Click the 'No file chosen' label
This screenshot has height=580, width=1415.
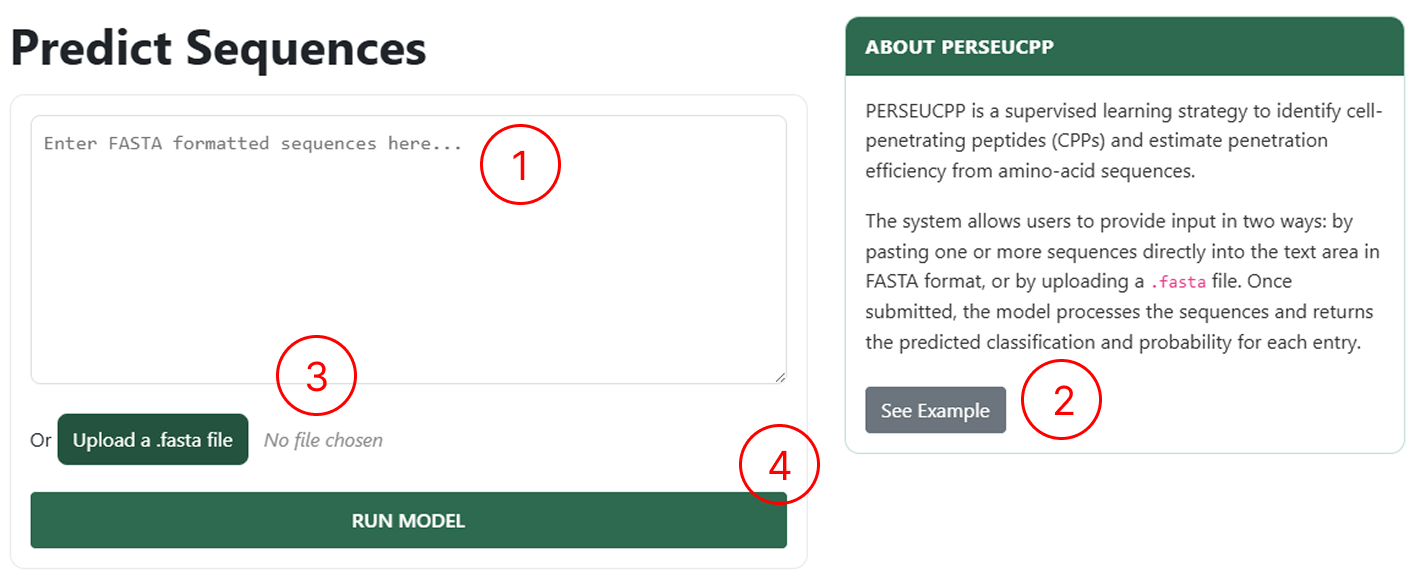[x=322, y=439]
